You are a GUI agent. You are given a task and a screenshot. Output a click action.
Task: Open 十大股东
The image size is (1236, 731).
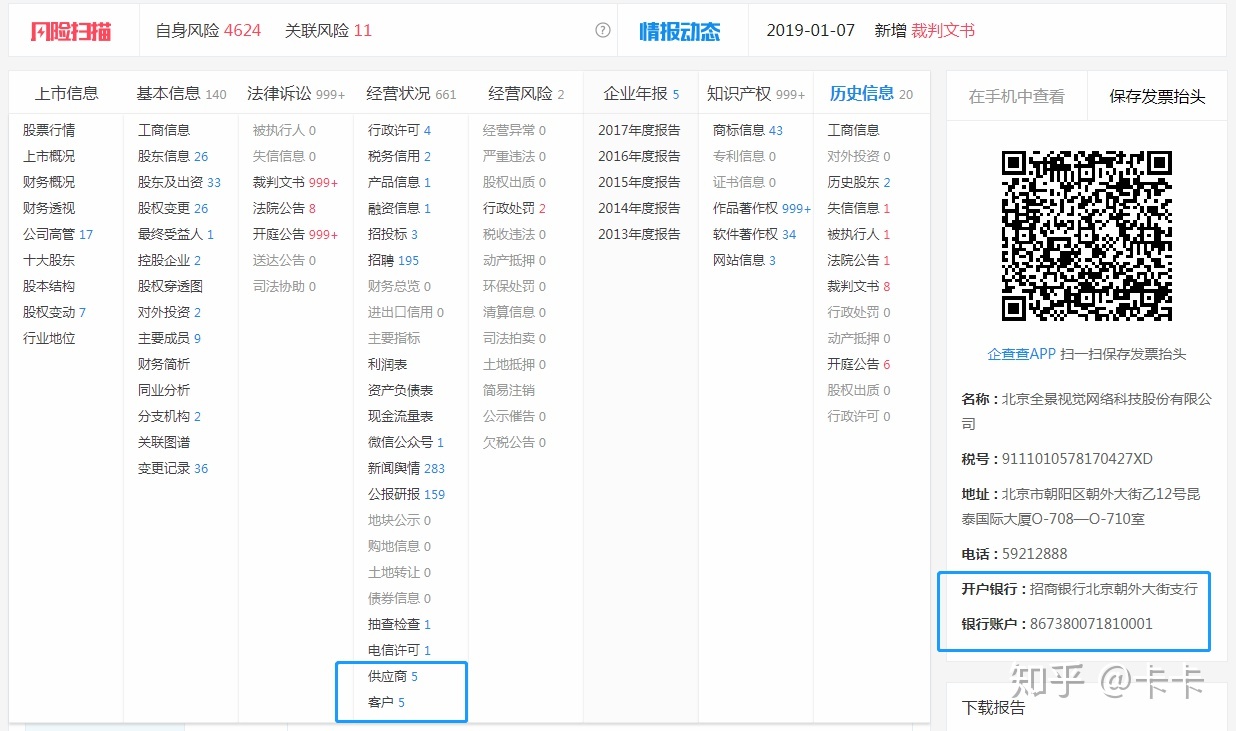[49, 260]
